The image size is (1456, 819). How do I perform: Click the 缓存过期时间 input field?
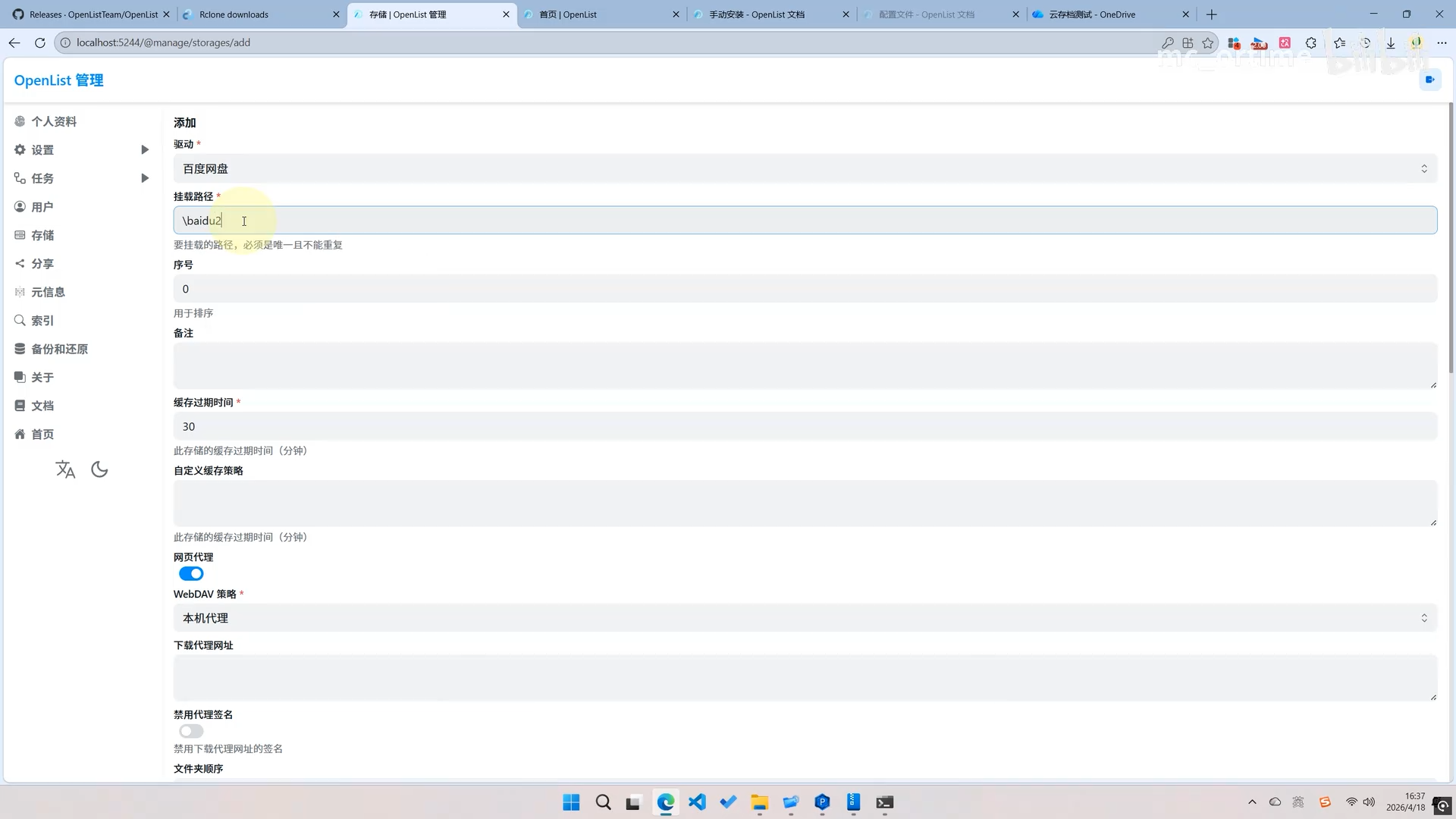coord(805,426)
